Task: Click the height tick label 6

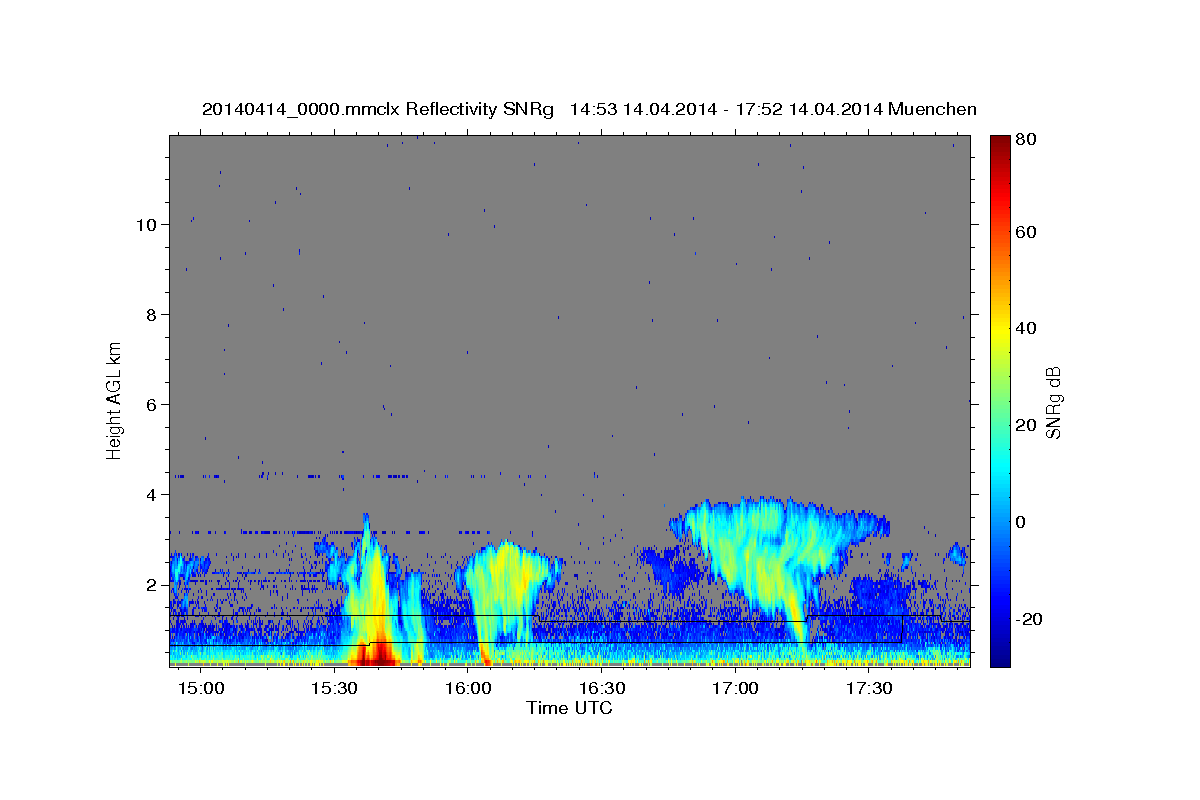Action: [x=151, y=405]
